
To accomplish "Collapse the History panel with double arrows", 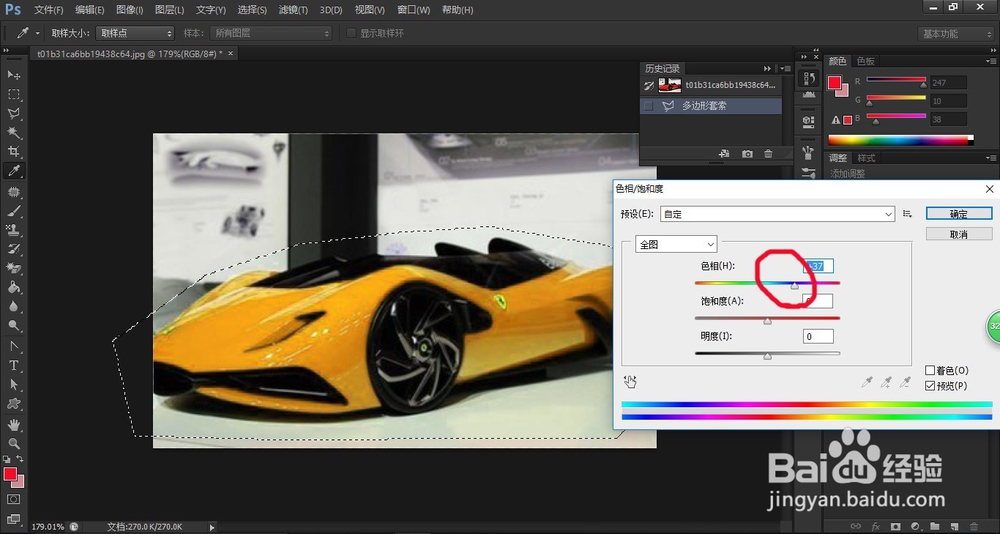I will click(x=767, y=68).
